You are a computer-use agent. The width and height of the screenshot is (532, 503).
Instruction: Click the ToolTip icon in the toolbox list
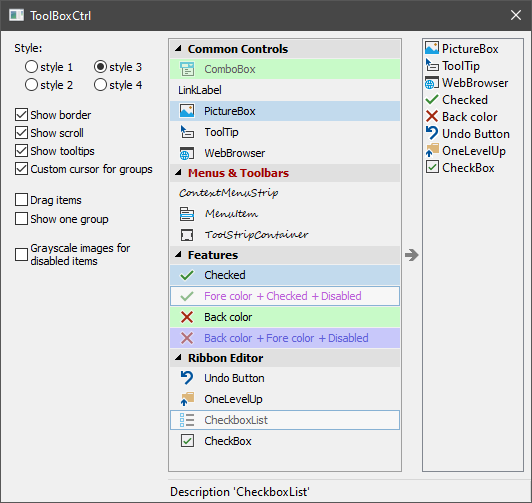[x=187, y=132]
